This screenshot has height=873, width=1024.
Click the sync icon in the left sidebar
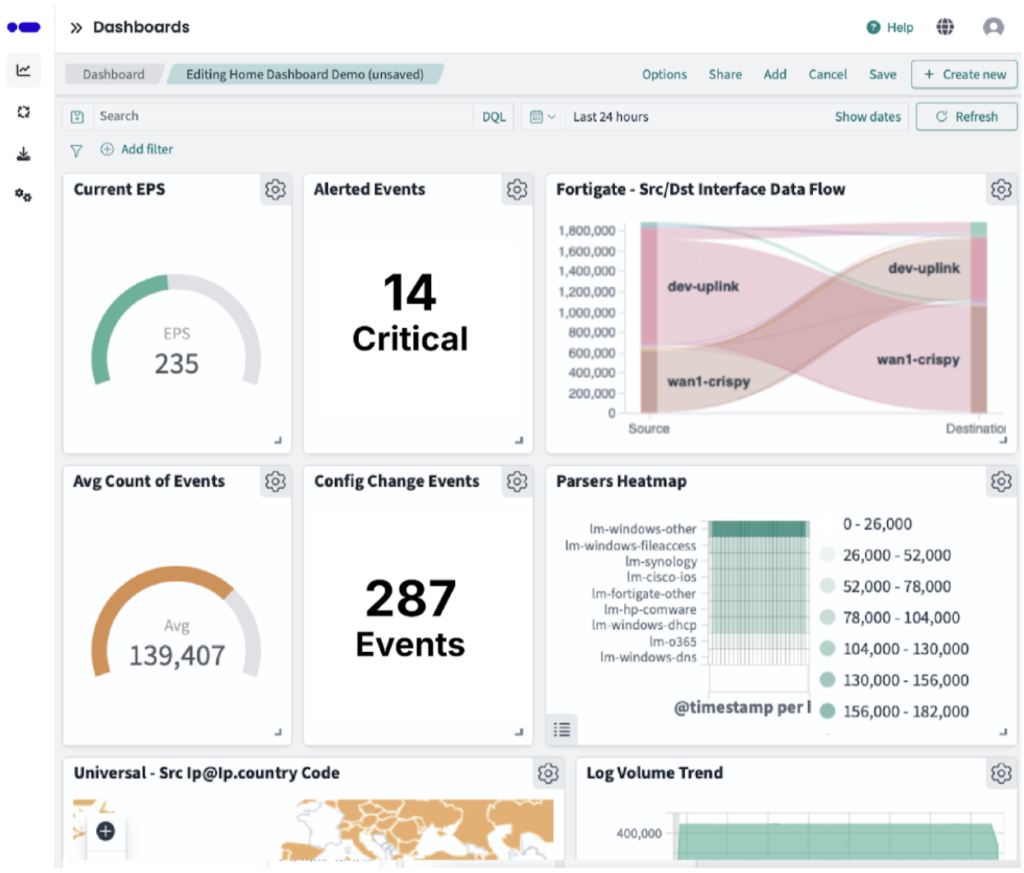point(23,112)
